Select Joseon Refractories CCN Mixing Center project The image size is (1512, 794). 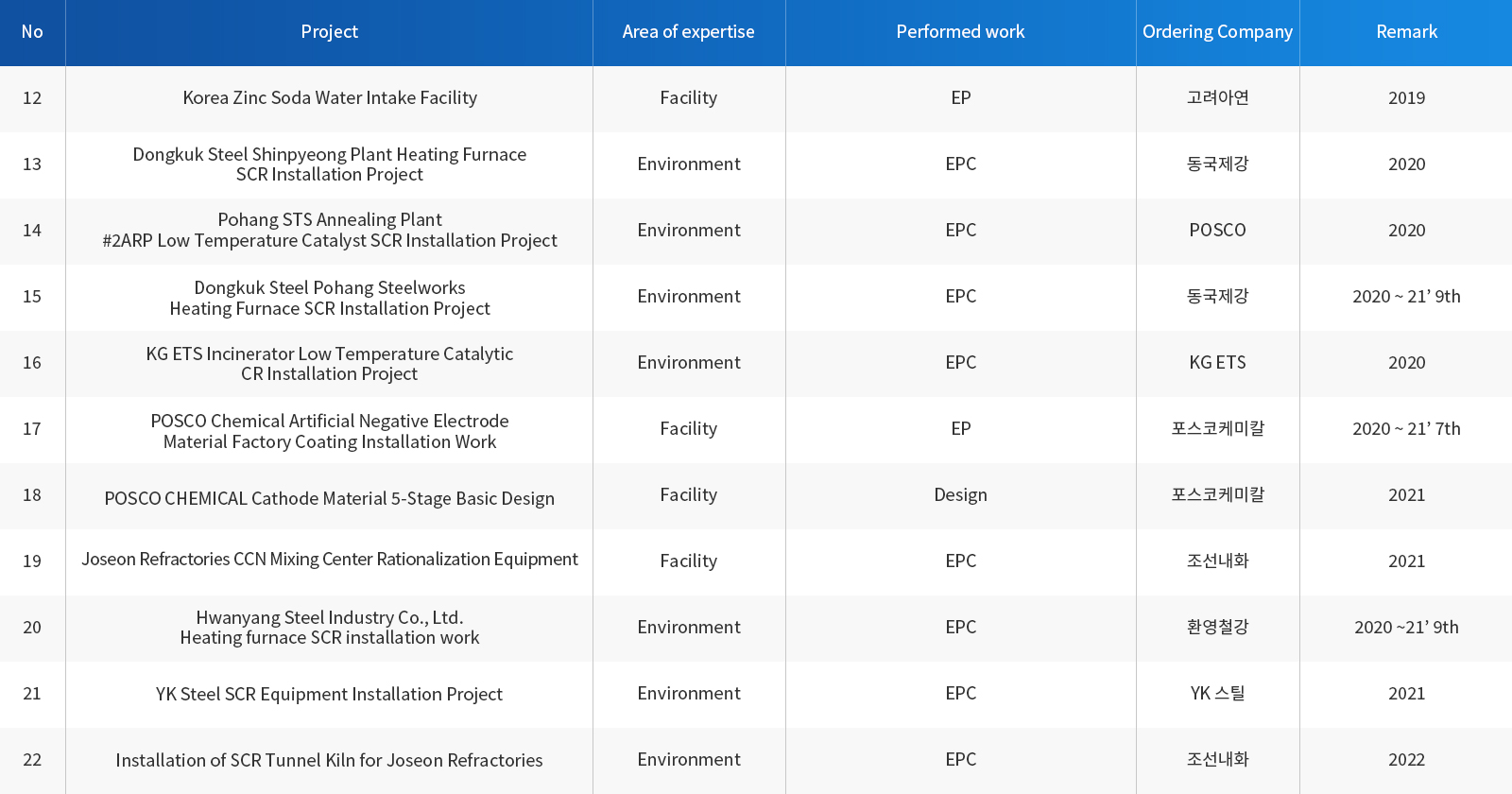[x=329, y=560]
